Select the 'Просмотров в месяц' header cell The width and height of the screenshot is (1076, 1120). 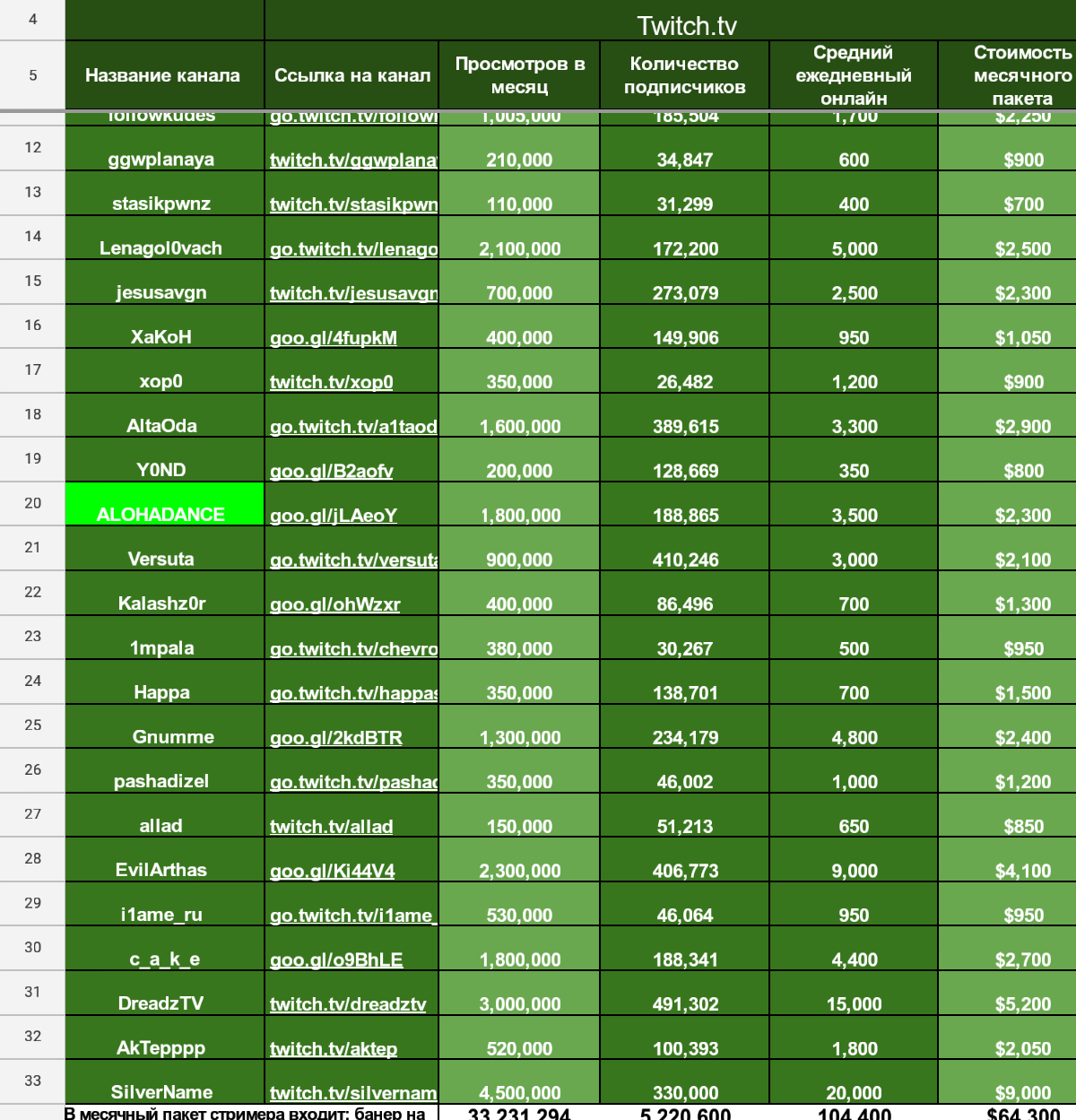tap(520, 75)
